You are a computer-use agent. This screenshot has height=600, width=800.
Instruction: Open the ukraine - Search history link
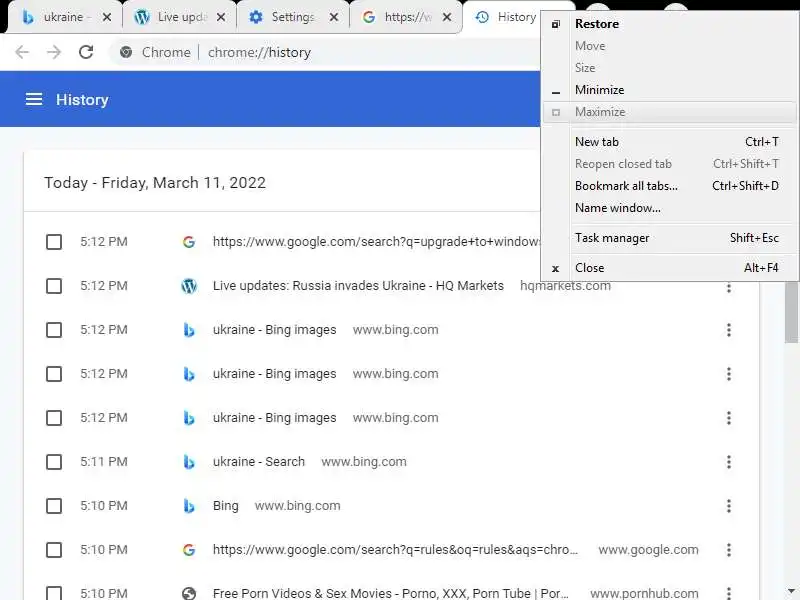click(259, 462)
